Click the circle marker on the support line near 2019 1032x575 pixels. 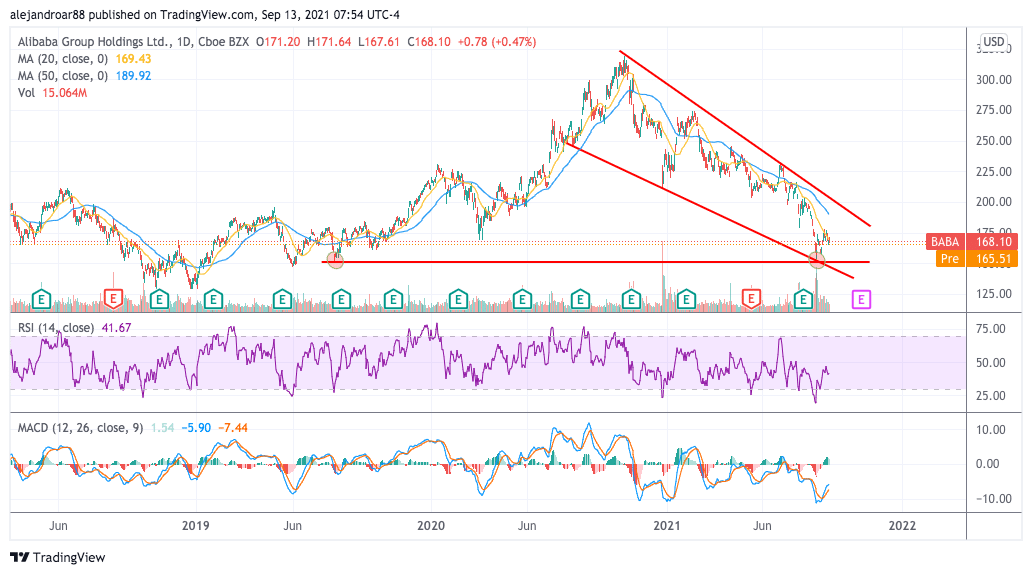coord(336,261)
